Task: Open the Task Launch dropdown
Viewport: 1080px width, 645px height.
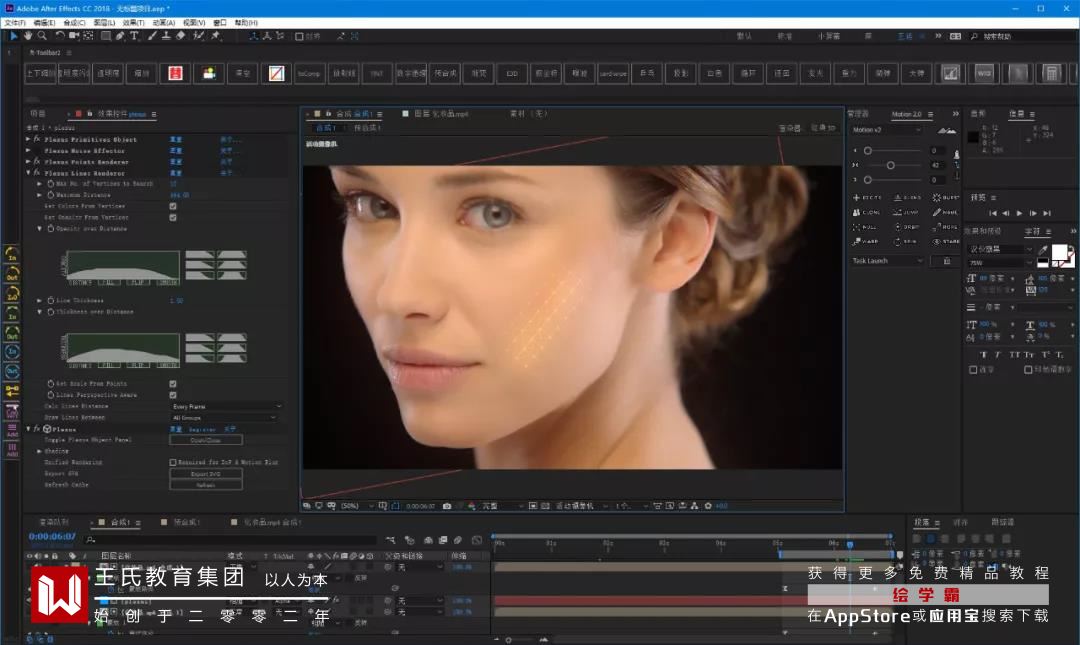Action: [x=887, y=261]
